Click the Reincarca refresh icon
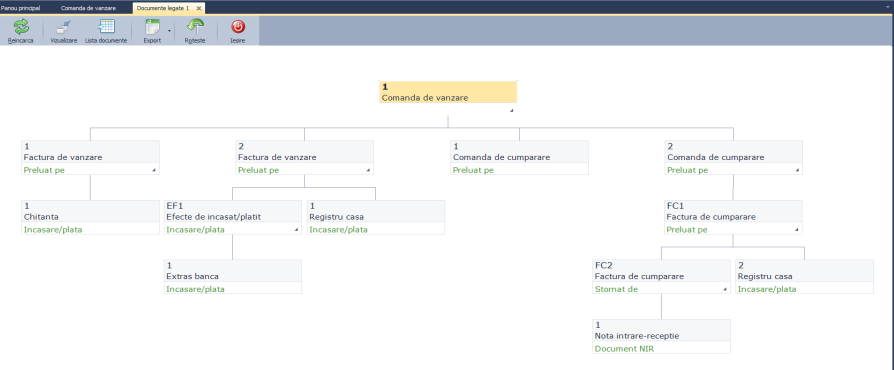This screenshot has width=894, height=370. point(21,27)
